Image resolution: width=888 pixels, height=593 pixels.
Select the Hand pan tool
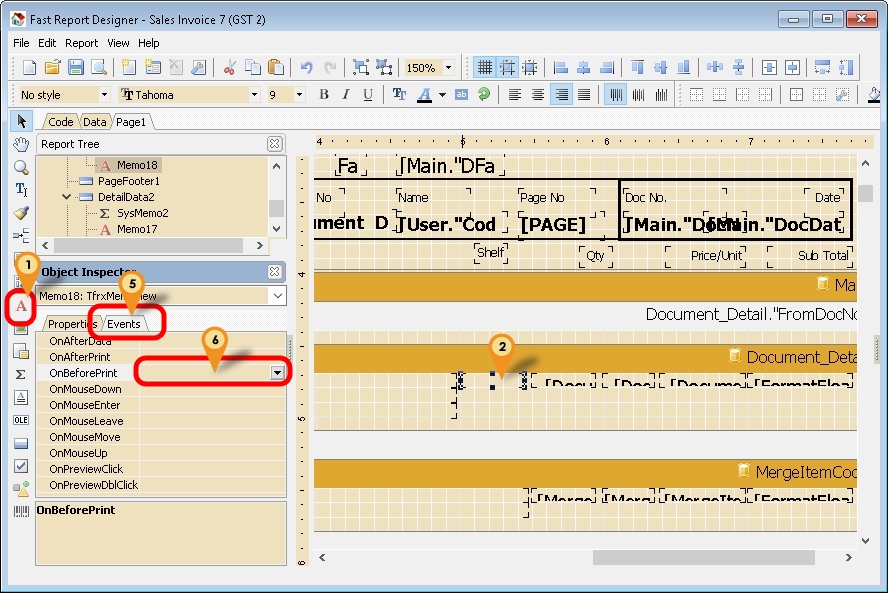(x=20, y=144)
